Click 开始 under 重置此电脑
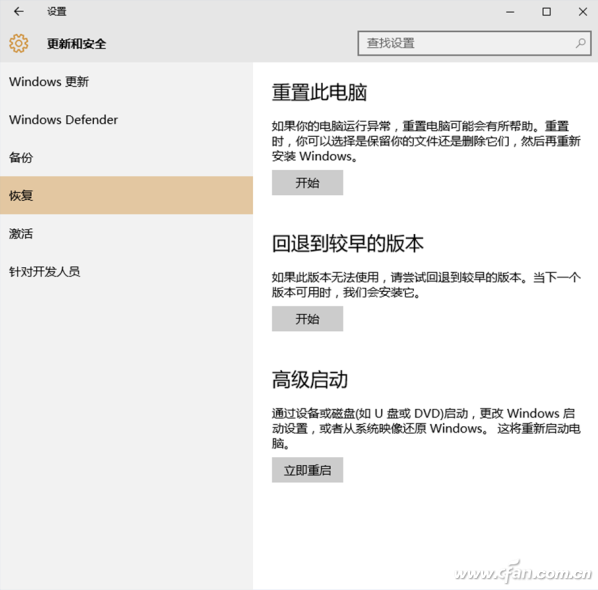Screen dimensions: 598x590 [x=307, y=183]
